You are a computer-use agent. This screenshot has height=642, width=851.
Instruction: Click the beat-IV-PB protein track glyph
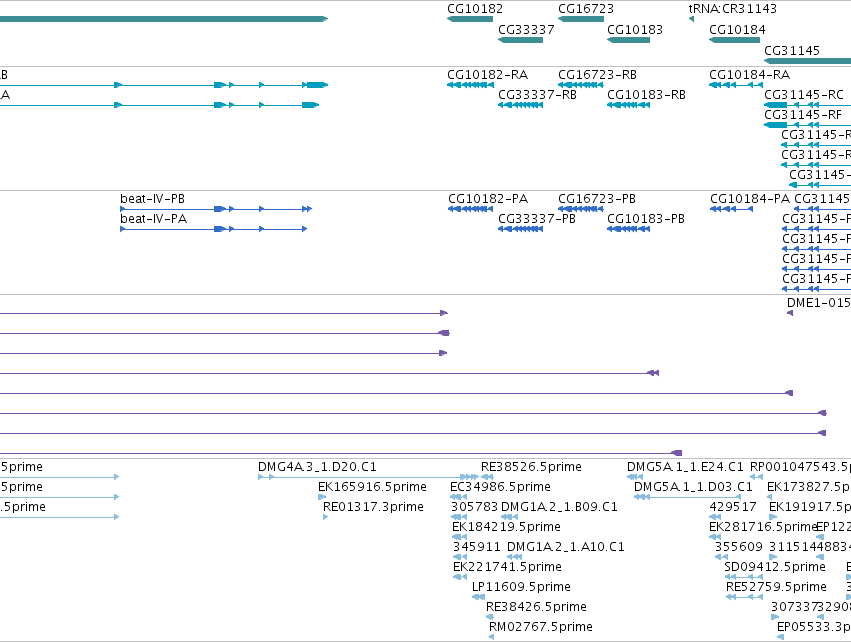click(x=216, y=209)
